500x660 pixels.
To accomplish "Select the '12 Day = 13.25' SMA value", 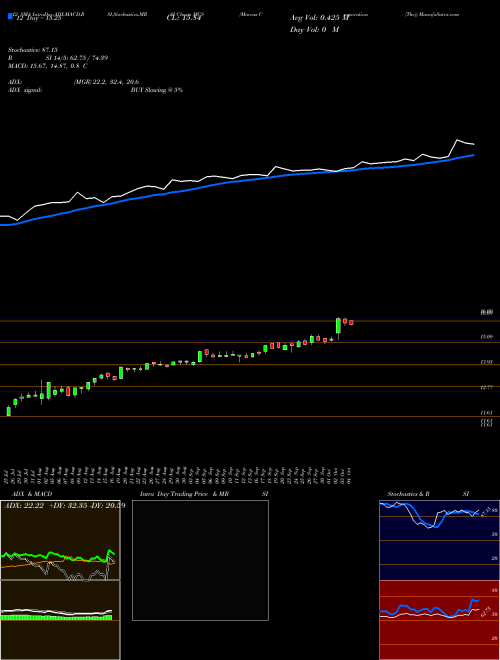I will [37, 18].
